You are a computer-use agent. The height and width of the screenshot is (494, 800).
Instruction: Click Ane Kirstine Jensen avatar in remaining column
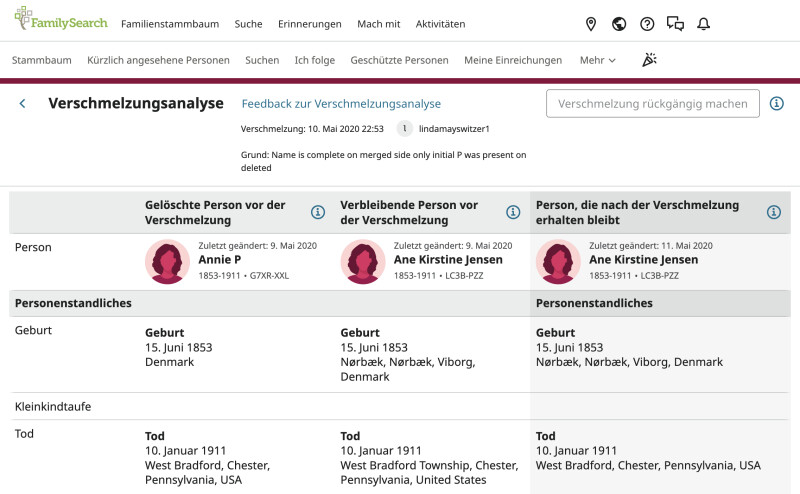[363, 262]
